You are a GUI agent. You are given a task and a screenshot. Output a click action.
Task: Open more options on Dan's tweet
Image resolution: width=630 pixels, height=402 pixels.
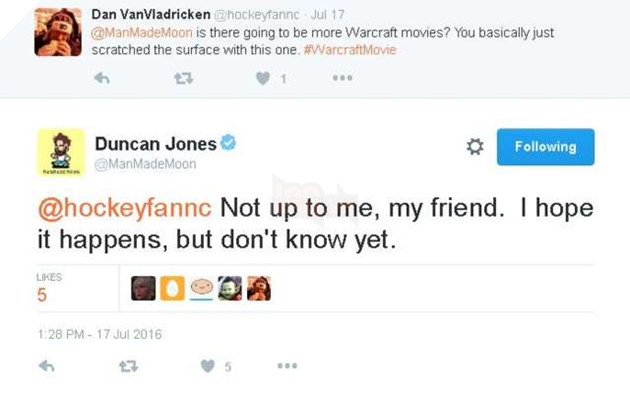343,77
